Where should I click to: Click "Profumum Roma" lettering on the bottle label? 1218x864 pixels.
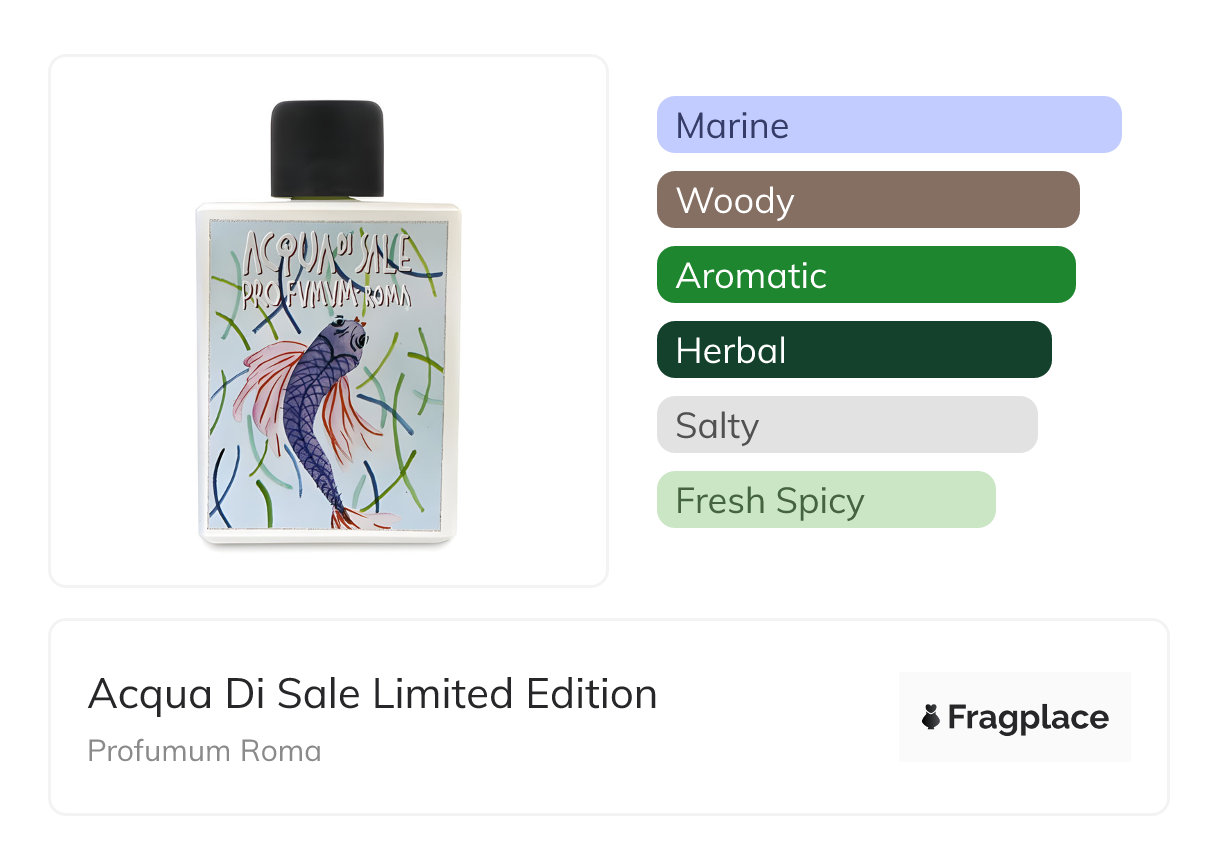(327, 293)
